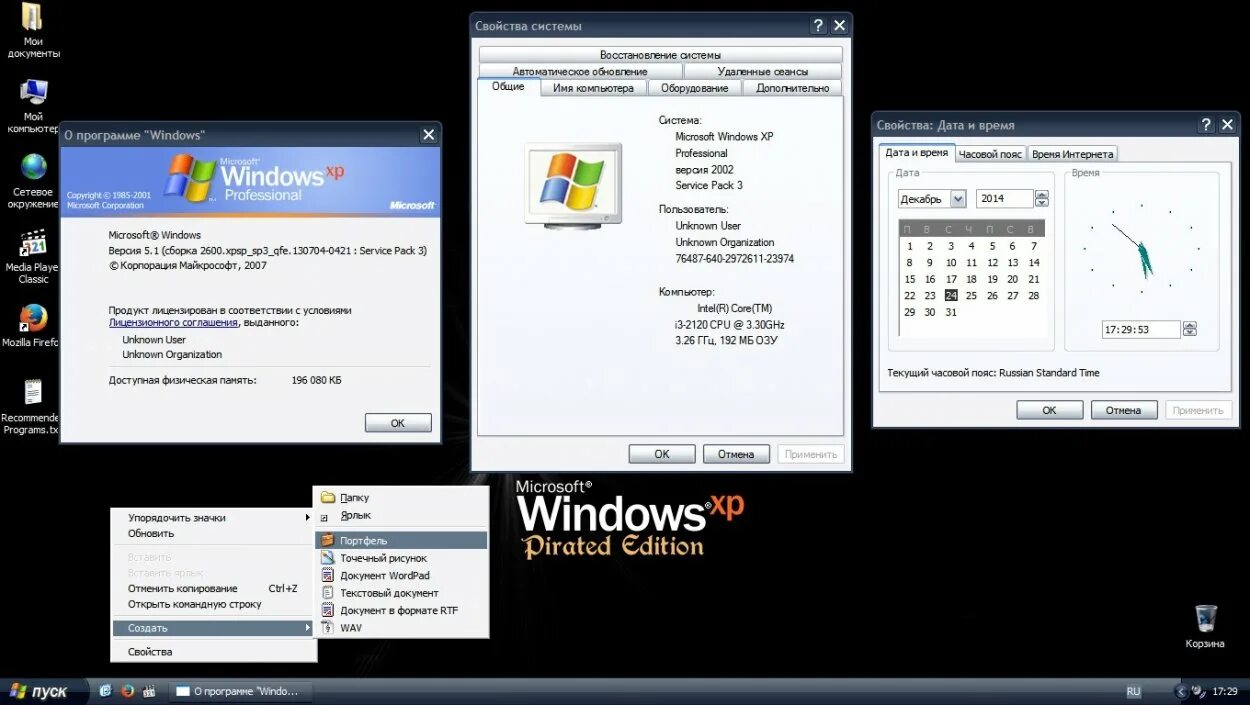
Task: Open the Мои документы desktop icon
Action: [33, 30]
